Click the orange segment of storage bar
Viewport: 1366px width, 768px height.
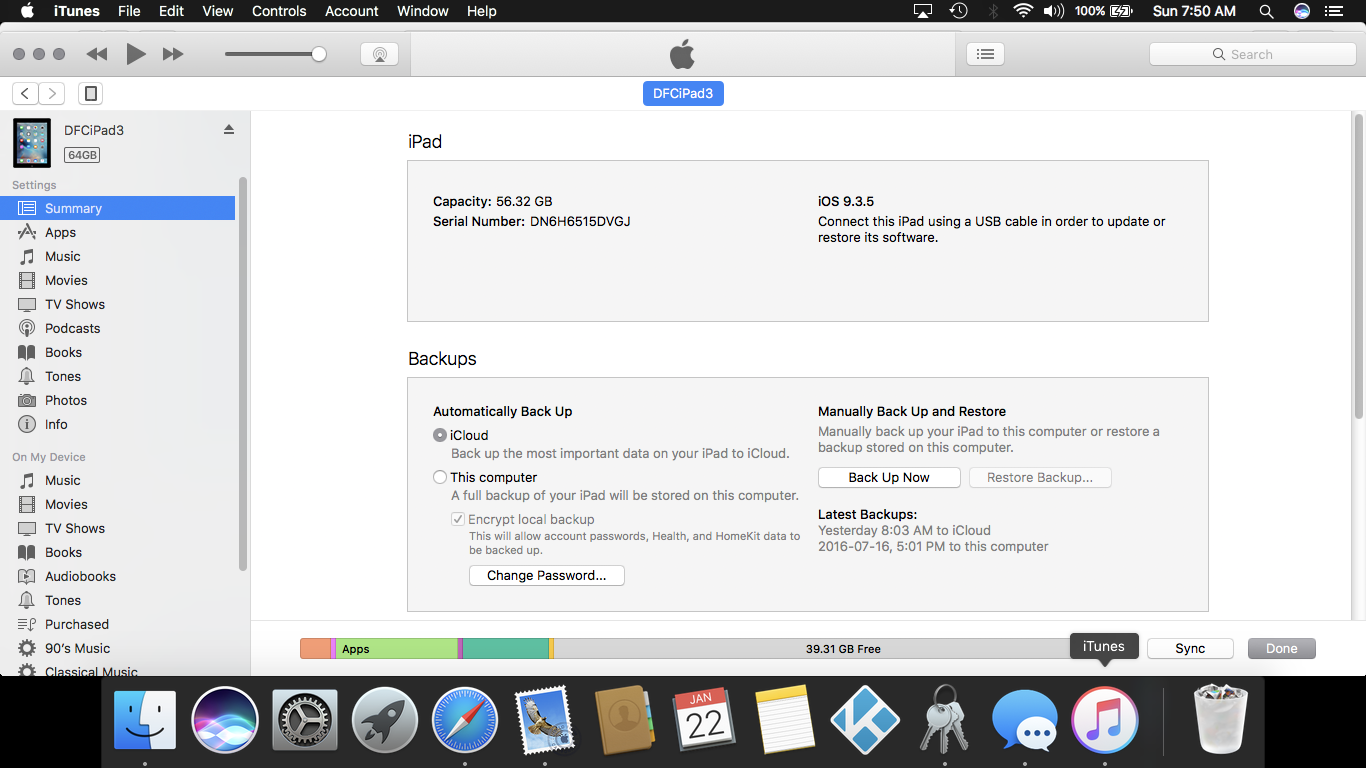point(315,648)
